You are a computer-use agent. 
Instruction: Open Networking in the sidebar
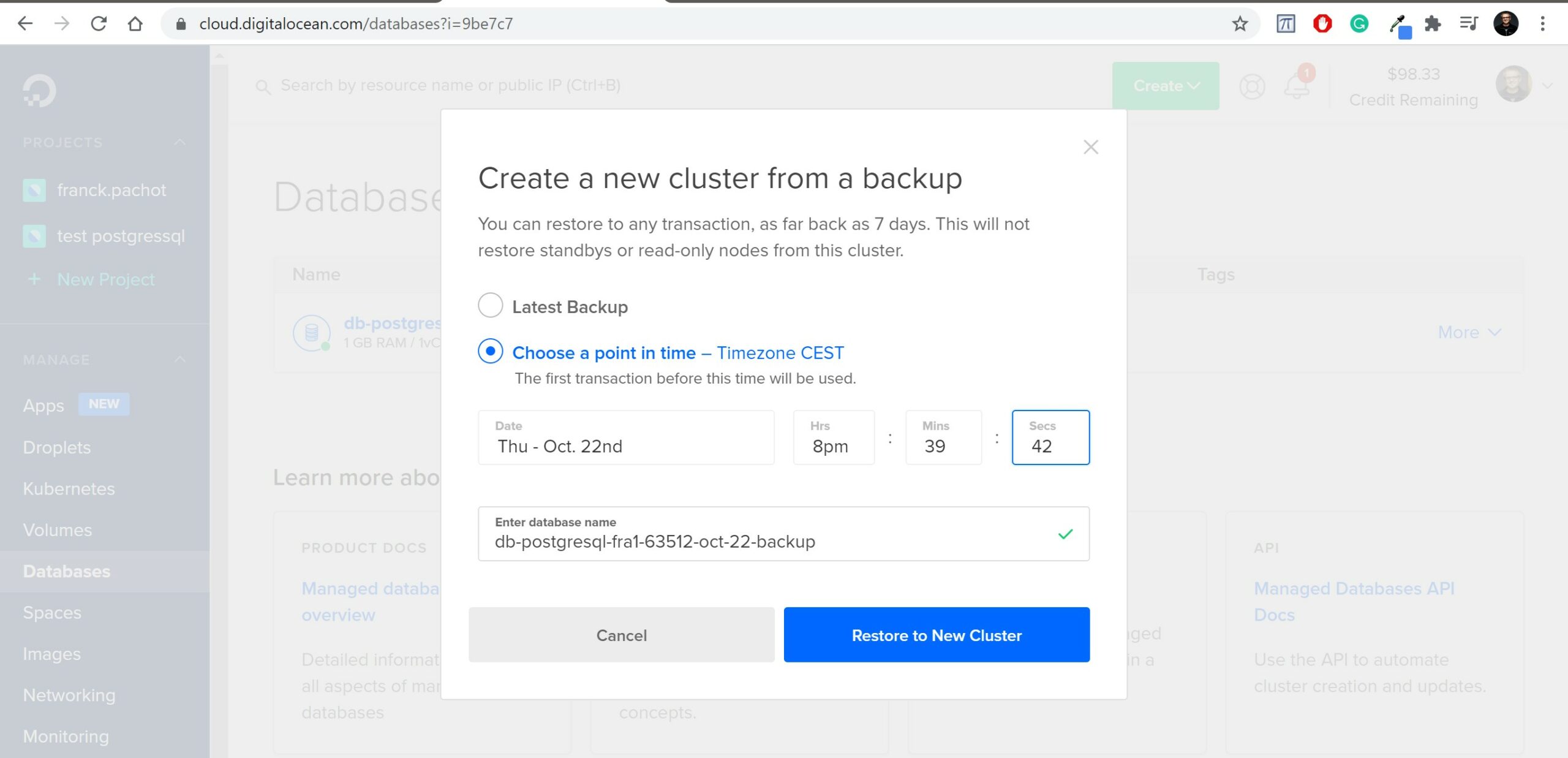click(x=69, y=695)
